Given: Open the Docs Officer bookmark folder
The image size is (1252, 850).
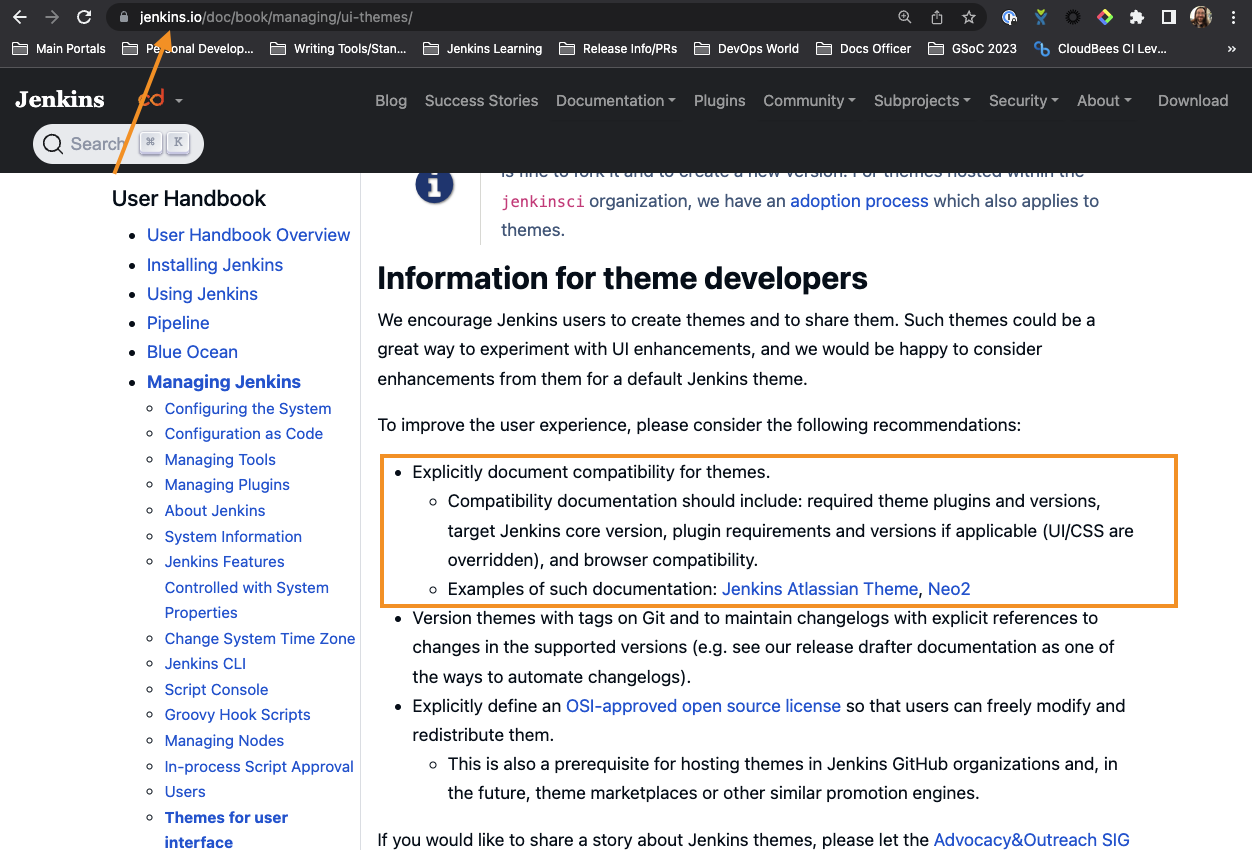Looking at the screenshot, I should [864, 48].
